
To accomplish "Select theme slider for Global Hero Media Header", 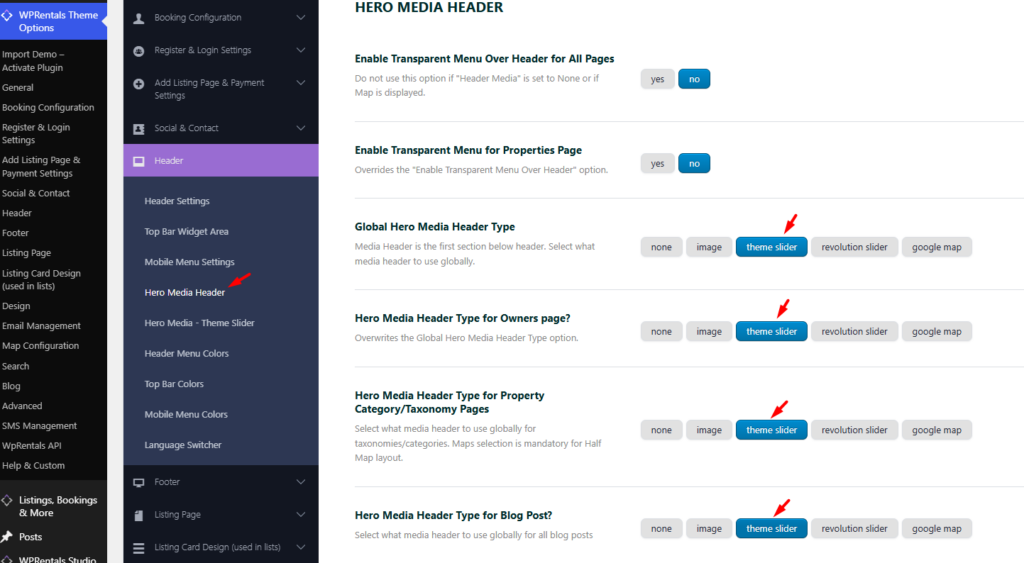I will click(x=771, y=247).
